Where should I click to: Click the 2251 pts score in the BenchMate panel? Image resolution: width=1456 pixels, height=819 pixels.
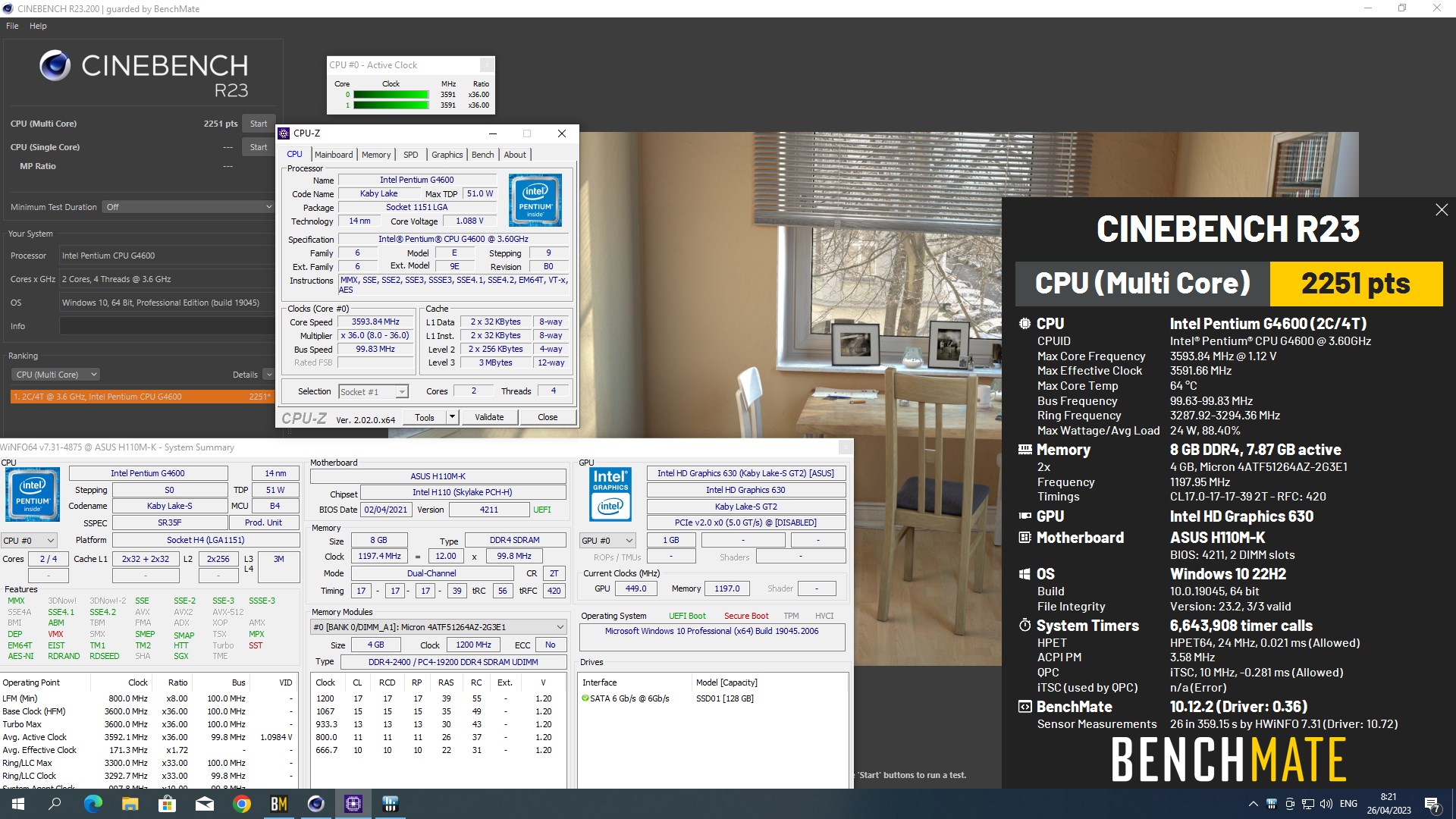pyautogui.click(x=1356, y=284)
